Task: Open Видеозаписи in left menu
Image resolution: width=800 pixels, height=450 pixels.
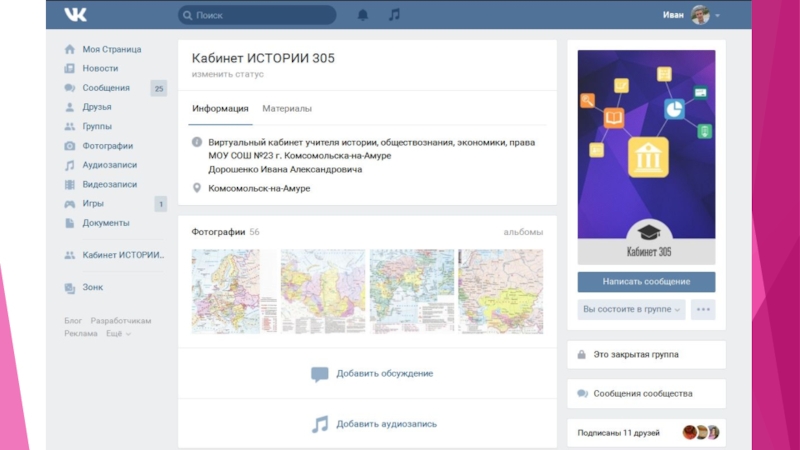Action: (x=109, y=184)
